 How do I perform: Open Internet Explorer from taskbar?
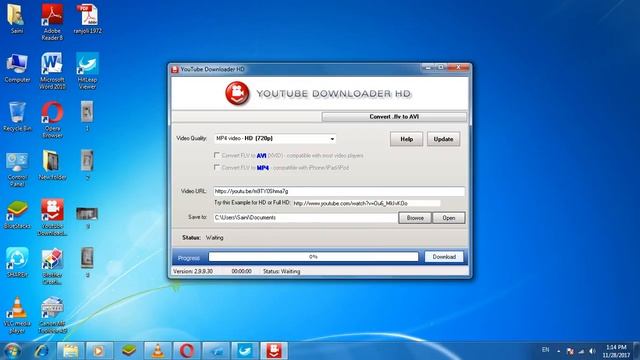tap(42, 351)
